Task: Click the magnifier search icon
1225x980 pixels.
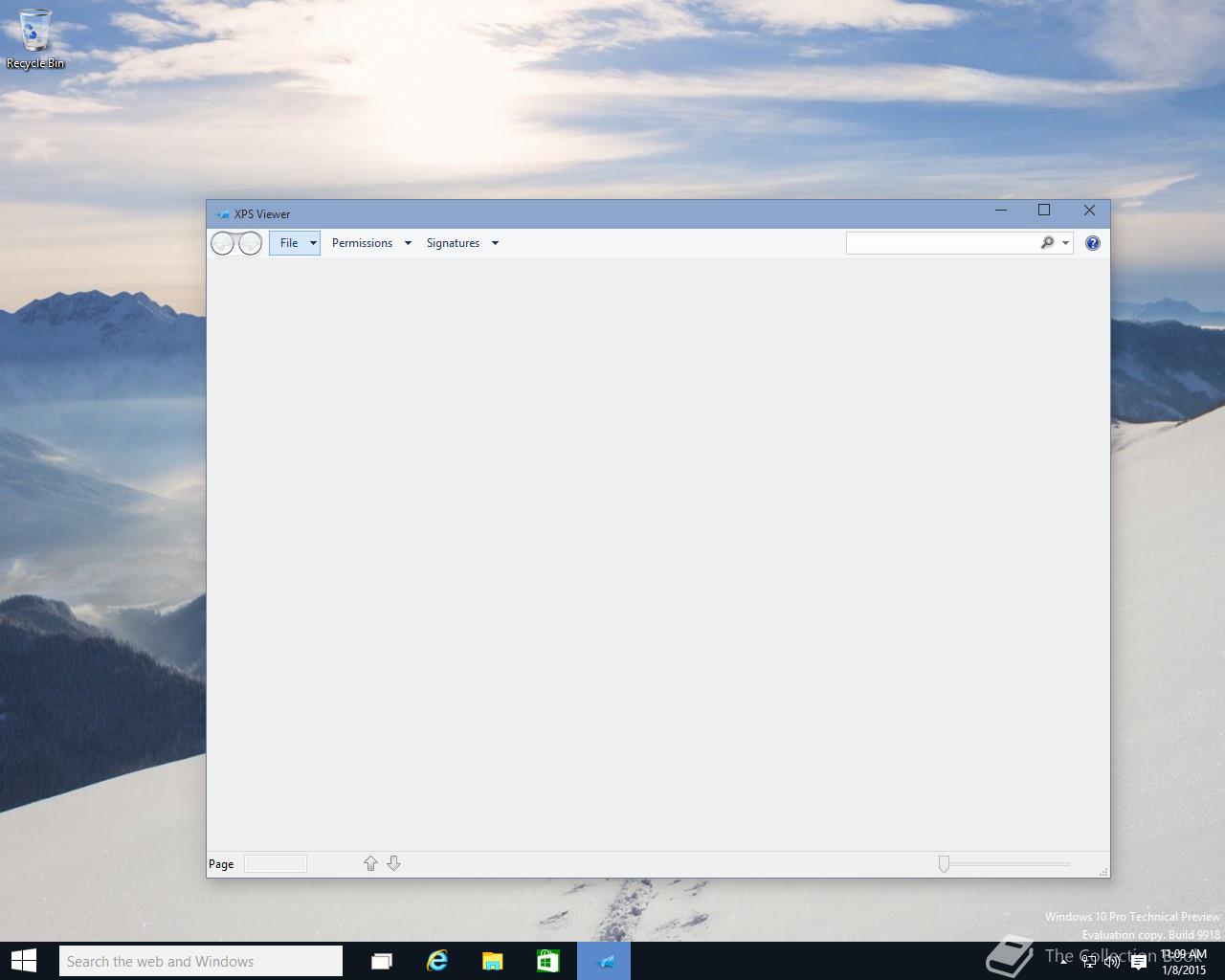Action: coord(1047,243)
